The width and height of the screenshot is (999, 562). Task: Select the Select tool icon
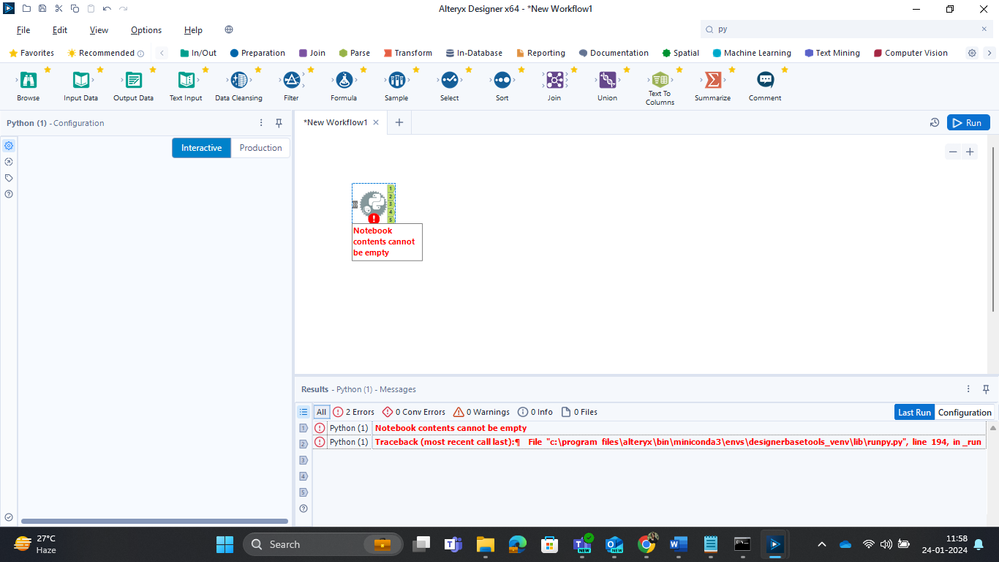tap(450, 80)
